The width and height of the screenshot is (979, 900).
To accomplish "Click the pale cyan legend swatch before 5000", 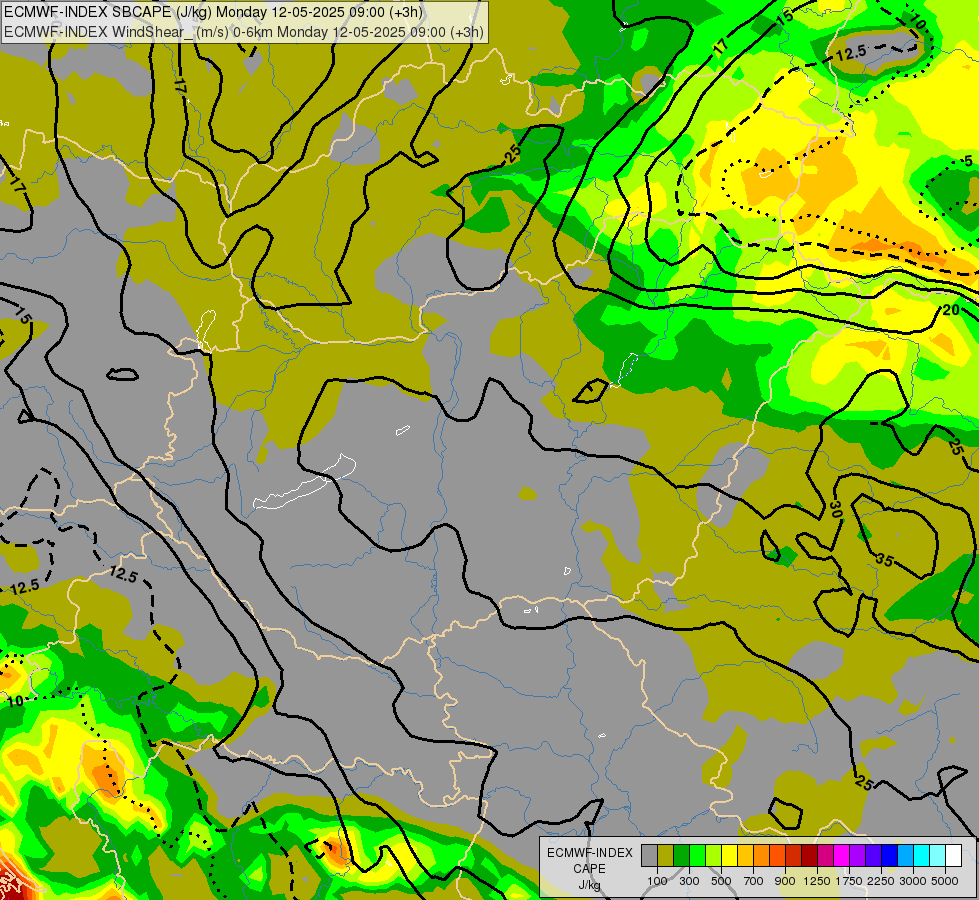I will 938,855.
